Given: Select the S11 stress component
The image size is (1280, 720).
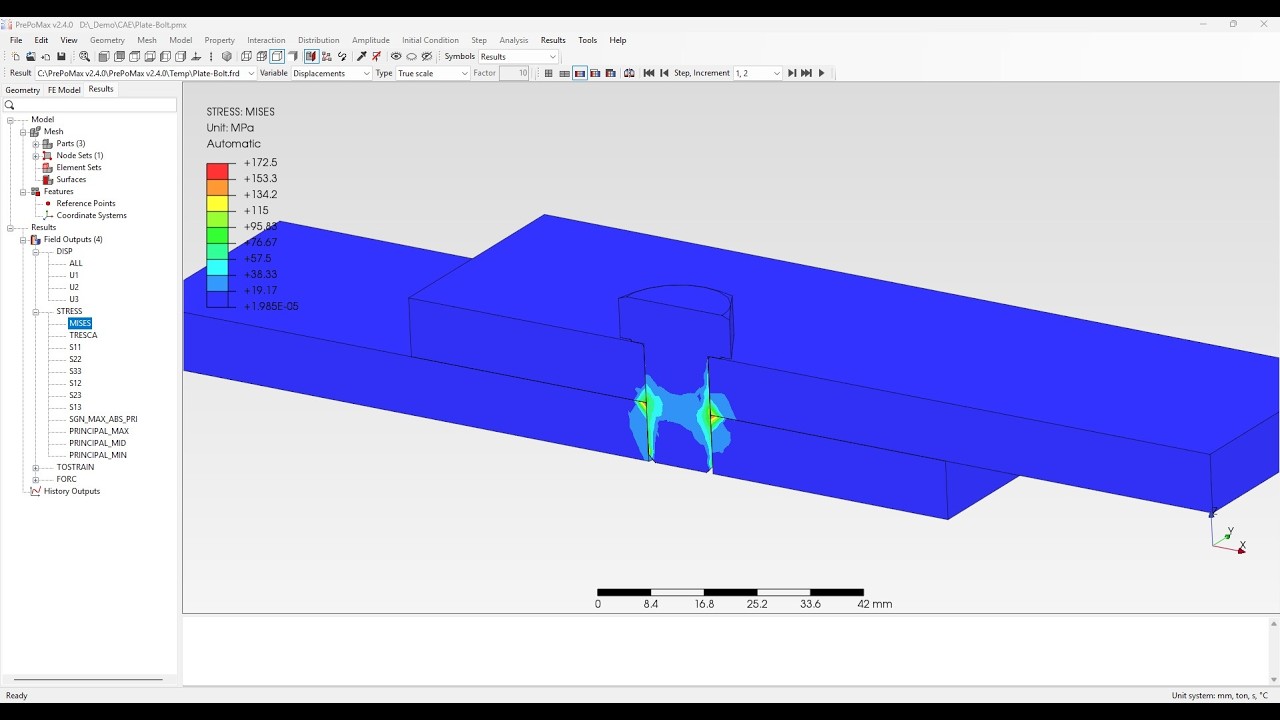Looking at the screenshot, I should 75,347.
